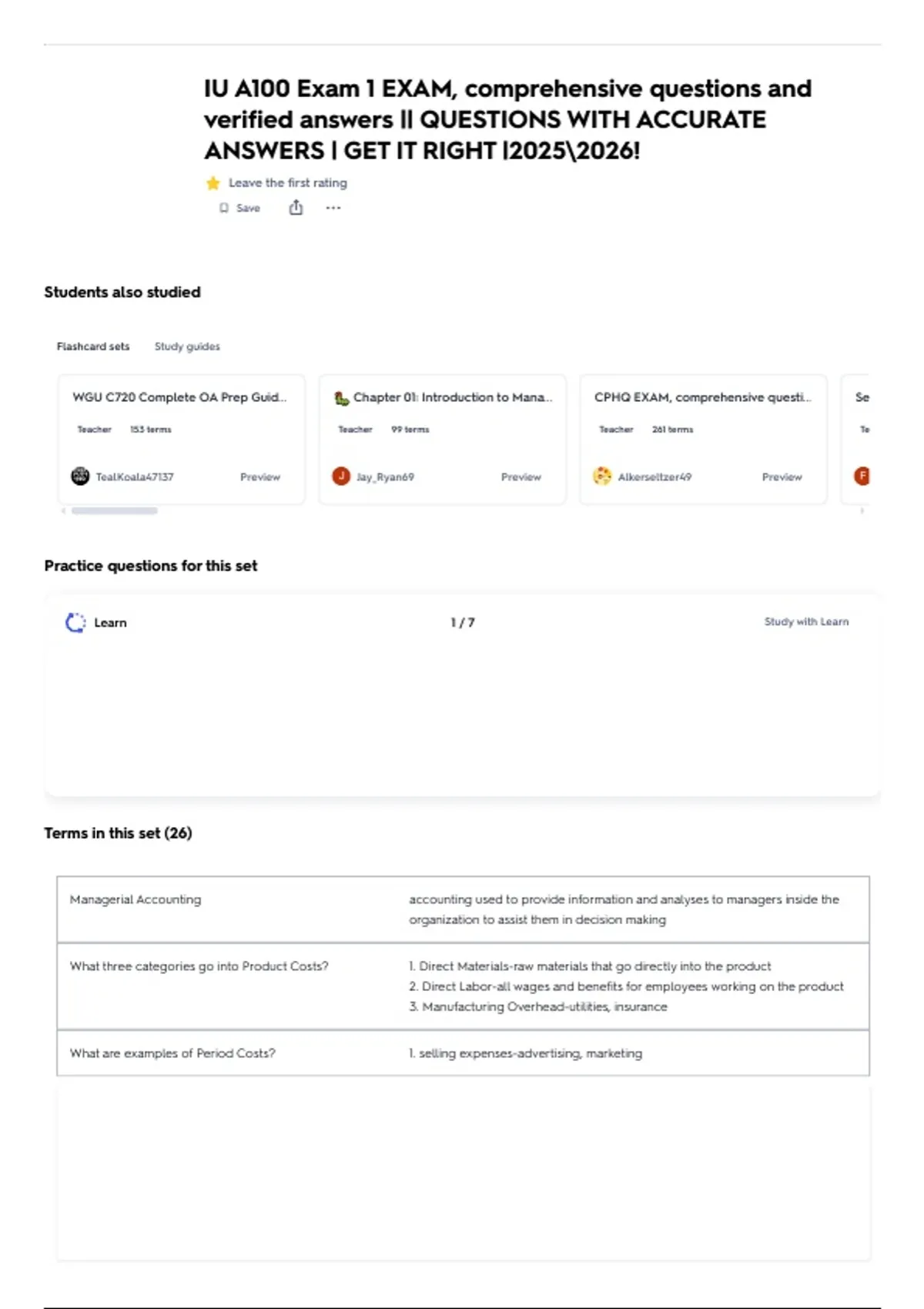924x1309 pixels.
Task: Open the share icon below title
Action: (x=296, y=207)
